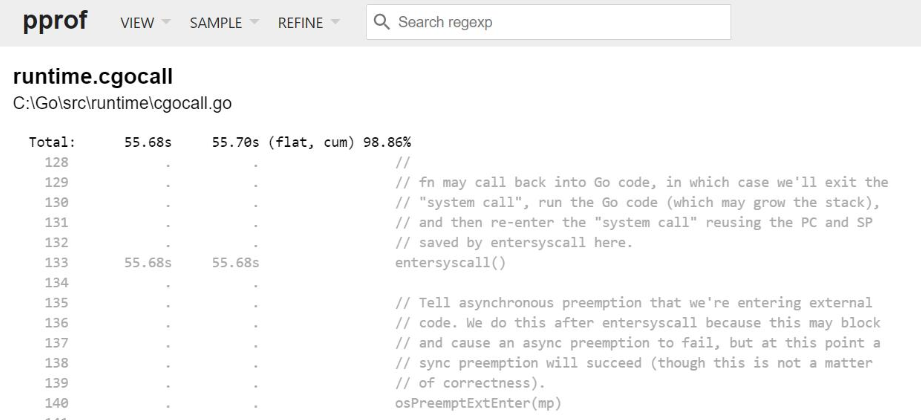Click line number 140
Screen dimensions: 921x420
56,403
